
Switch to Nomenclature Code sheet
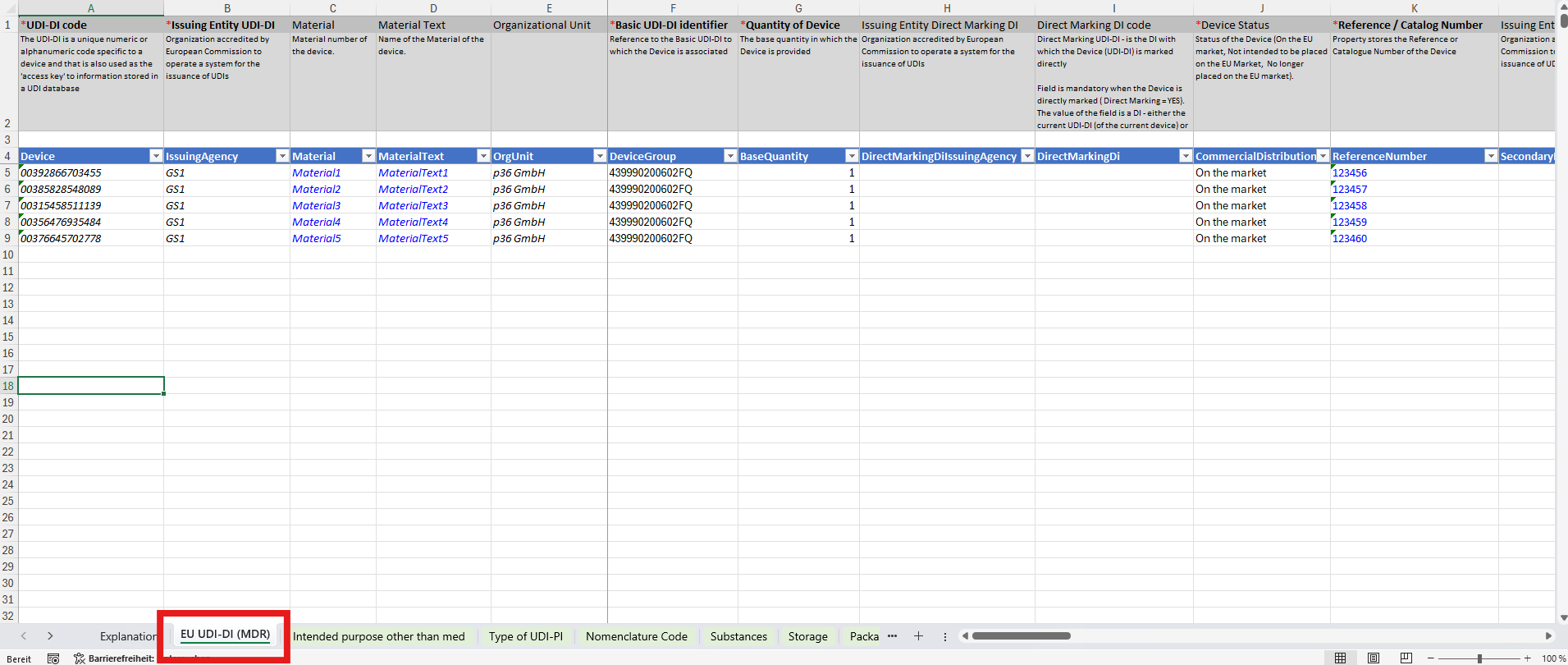click(x=636, y=636)
